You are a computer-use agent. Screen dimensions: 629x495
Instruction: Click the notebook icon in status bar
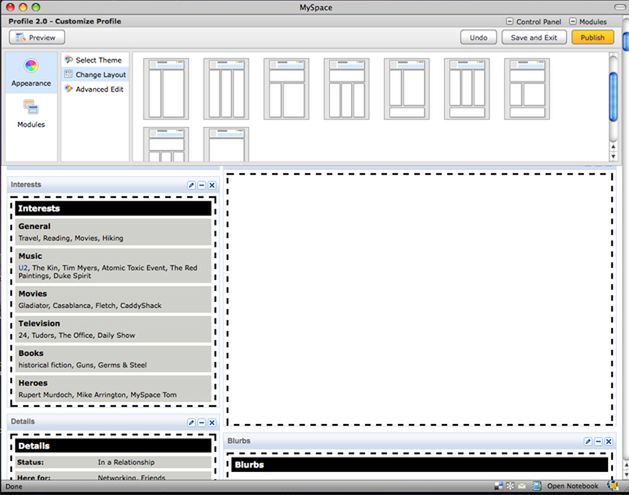537,486
